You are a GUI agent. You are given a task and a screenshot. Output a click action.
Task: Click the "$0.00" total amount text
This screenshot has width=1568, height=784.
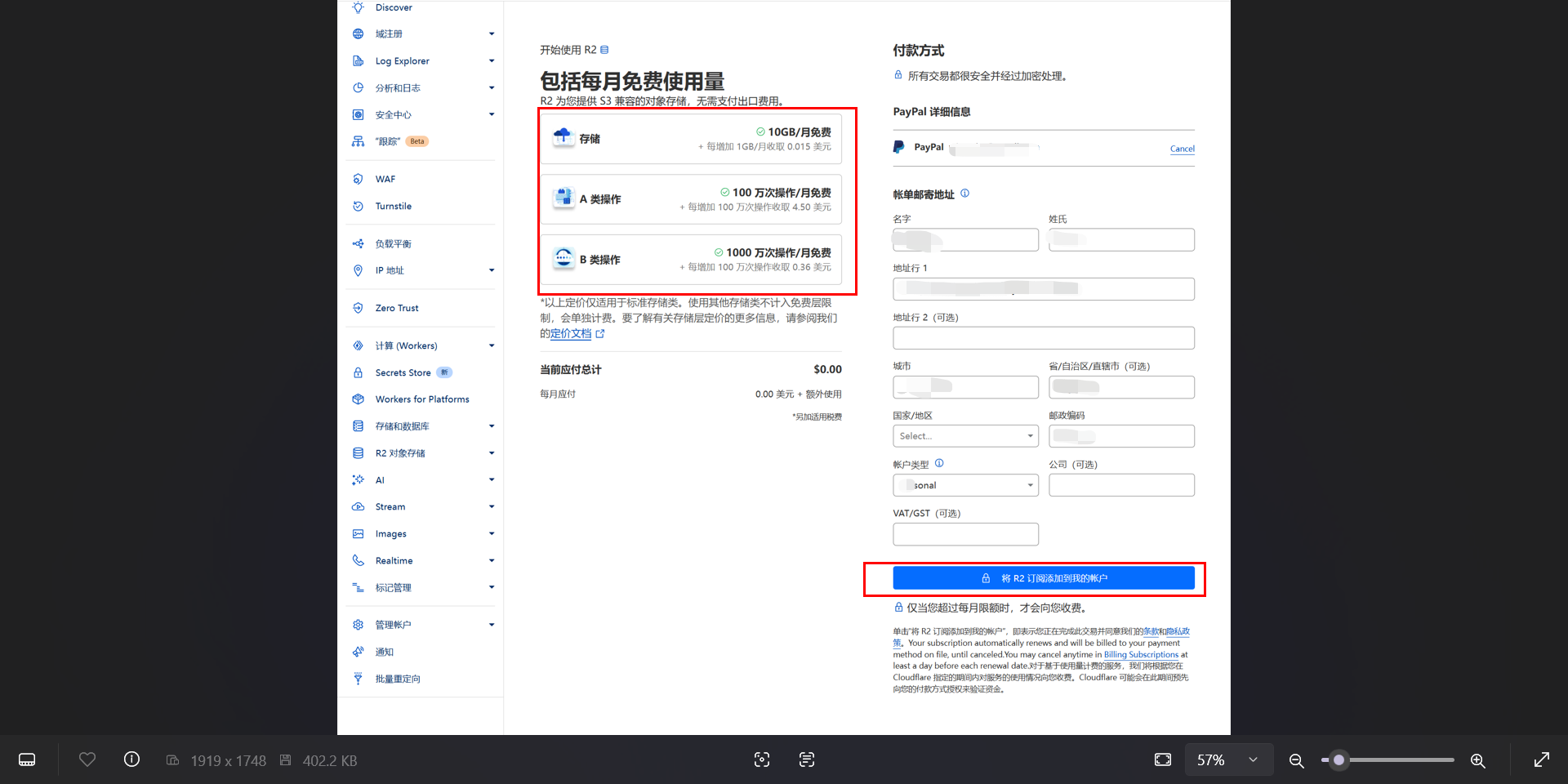[x=827, y=369]
